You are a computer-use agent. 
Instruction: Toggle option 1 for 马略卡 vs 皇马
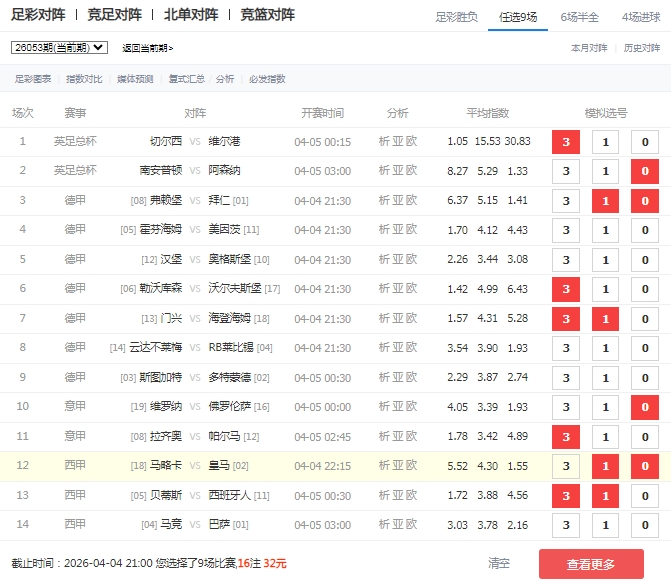[x=605, y=466]
